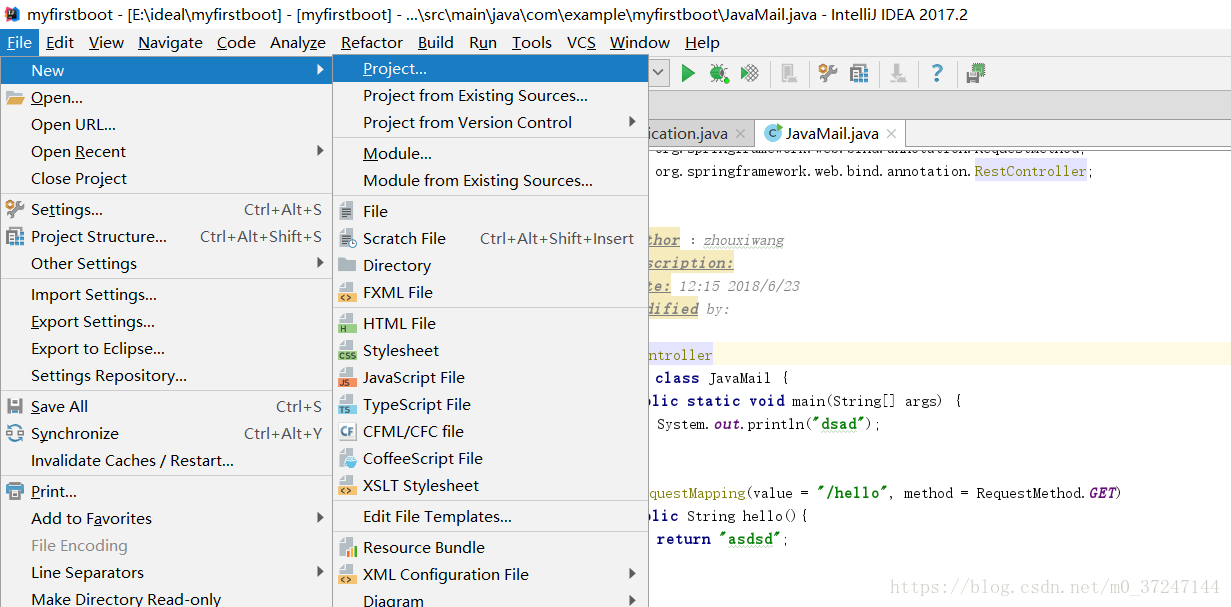Screen dimensions: 1231x607
Task: Select Open URL... entry
Action: tap(166, 125)
